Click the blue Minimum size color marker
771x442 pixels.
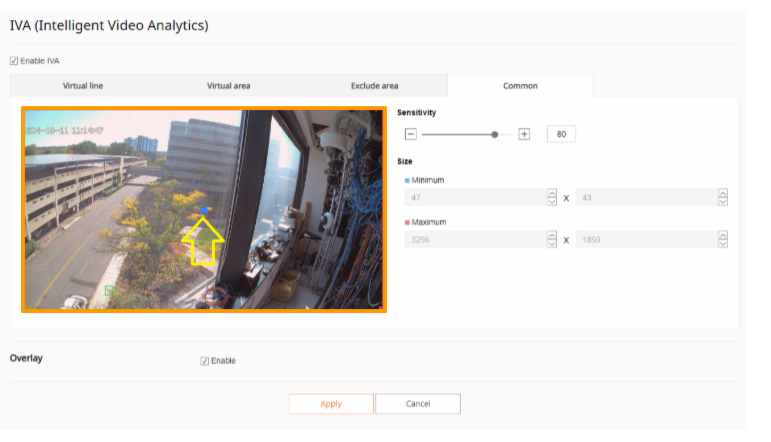click(x=407, y=180)
